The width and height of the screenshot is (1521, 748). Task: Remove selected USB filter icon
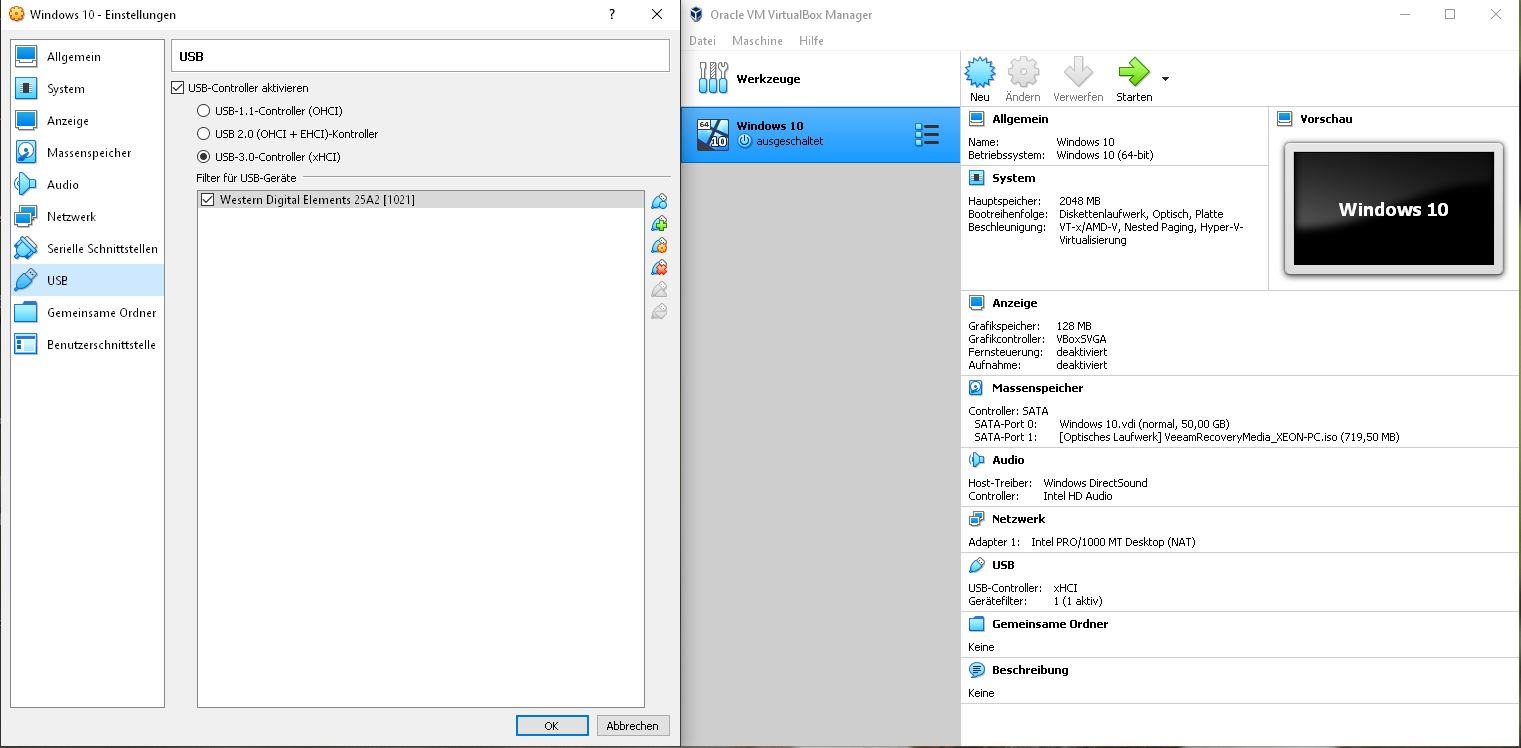pos(659,267)
